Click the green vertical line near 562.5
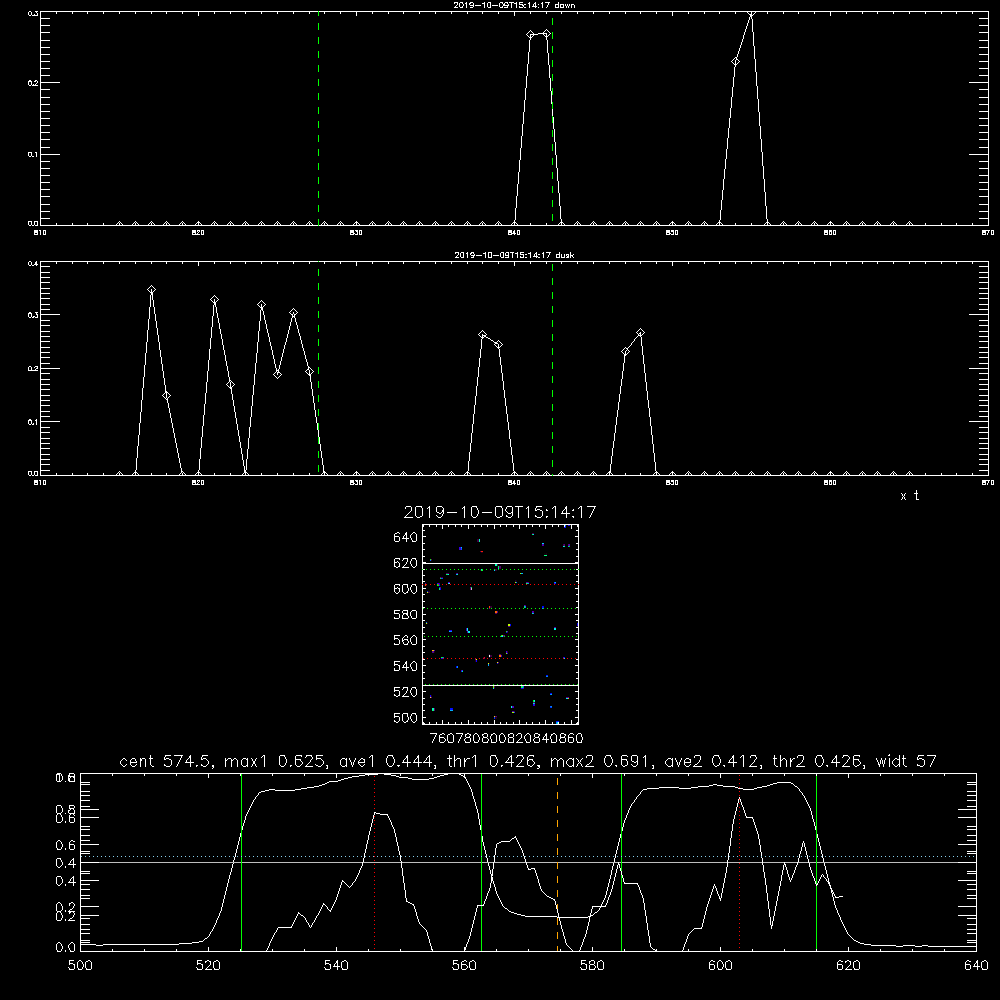1000x1000 pixels. pos(481,861)
